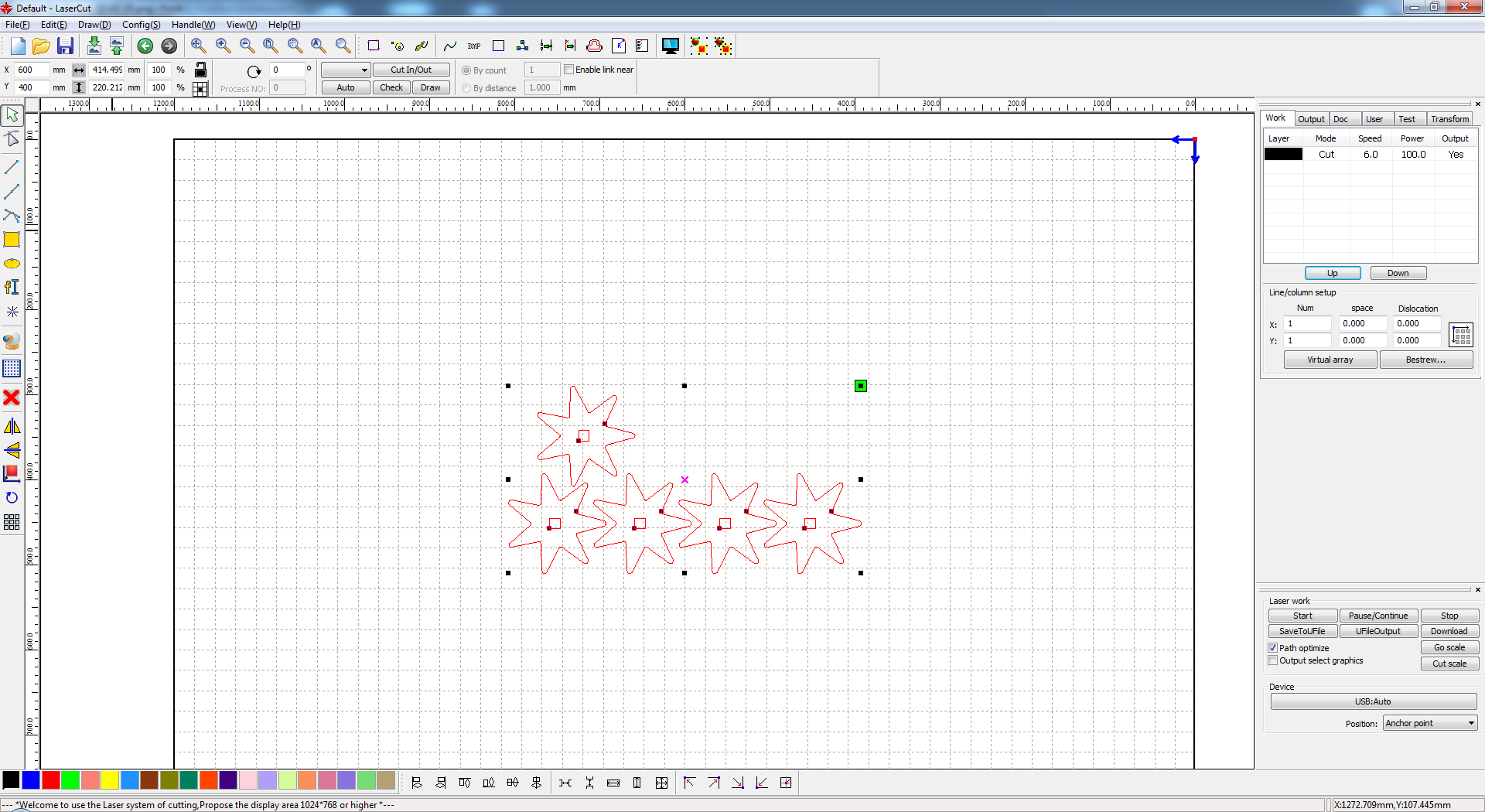The width and height of the screenshot is (1485, 812).
Task: Select the rectangle drawing tool
Action: pos(12,240)
